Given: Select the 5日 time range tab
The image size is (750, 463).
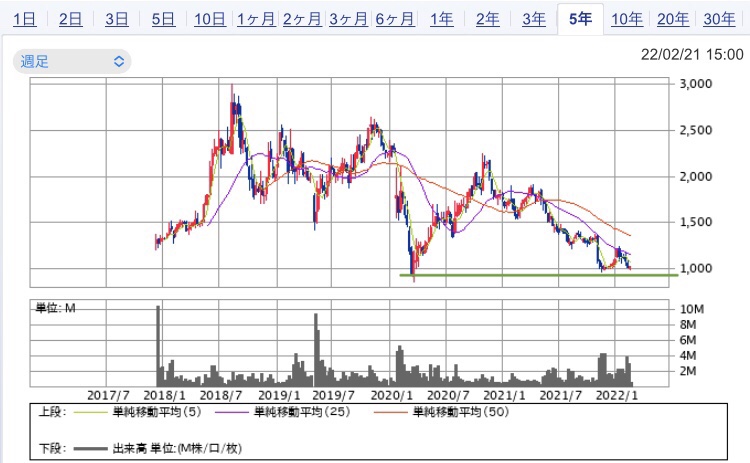Looking at the screenshot, I should 163,19.
